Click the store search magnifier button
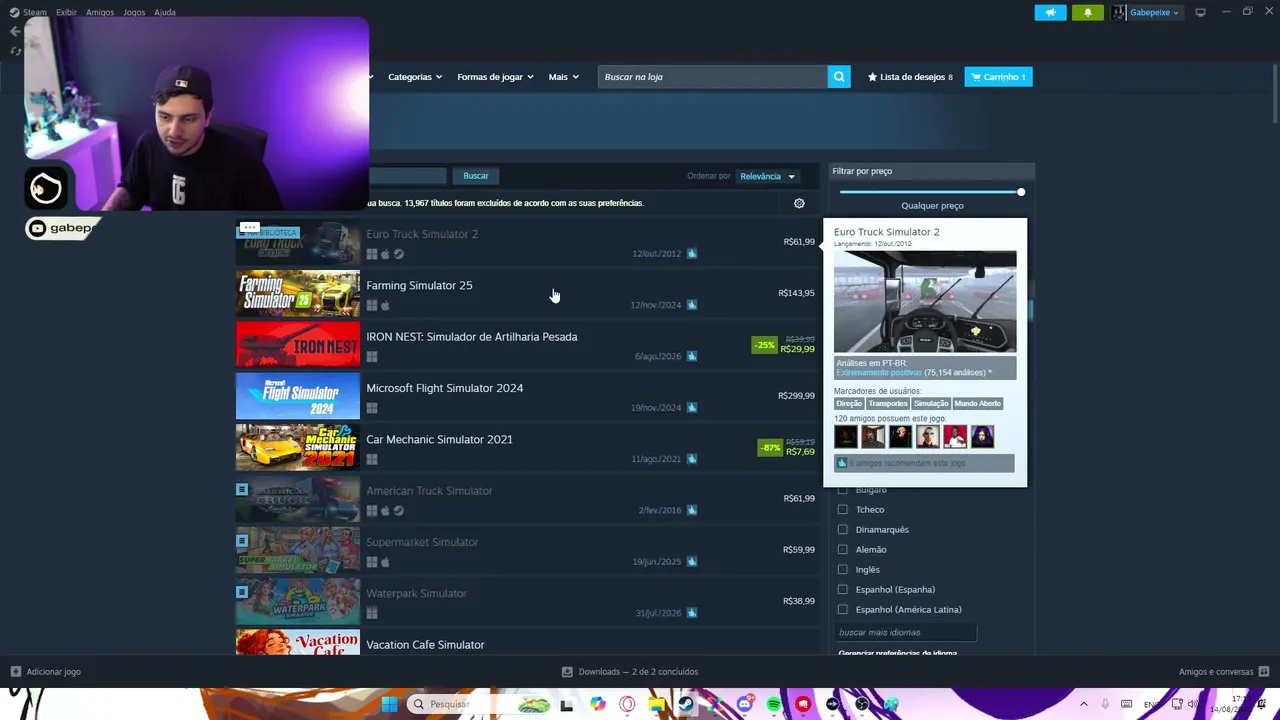 pyautogui.click(x=839, y=77)
